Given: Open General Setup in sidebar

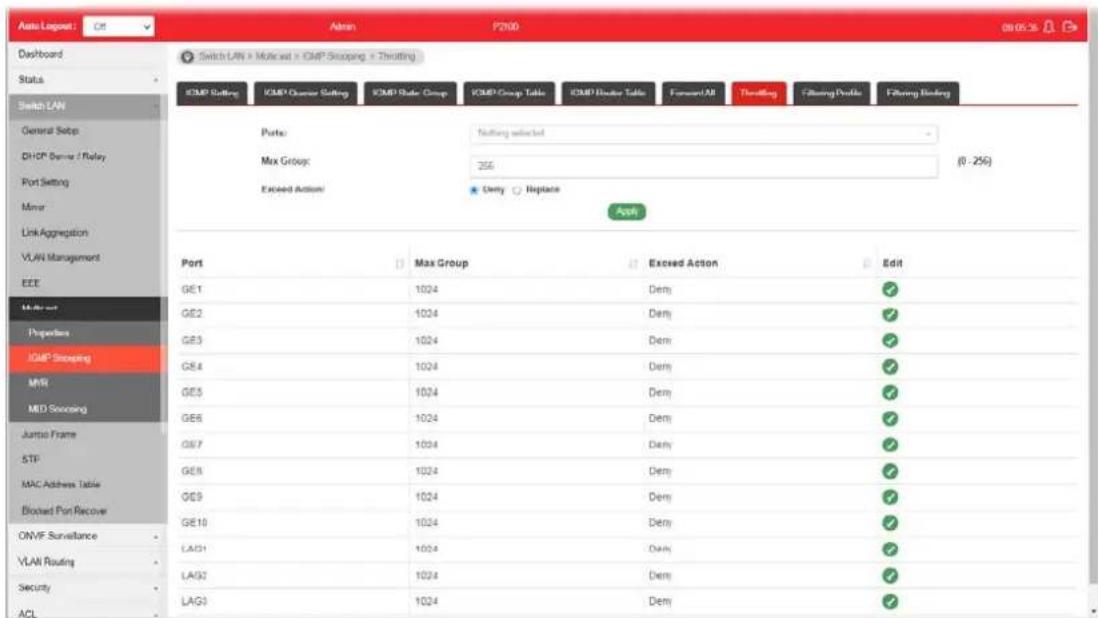Looking at the screenshot, I should (x=50, y=131).
